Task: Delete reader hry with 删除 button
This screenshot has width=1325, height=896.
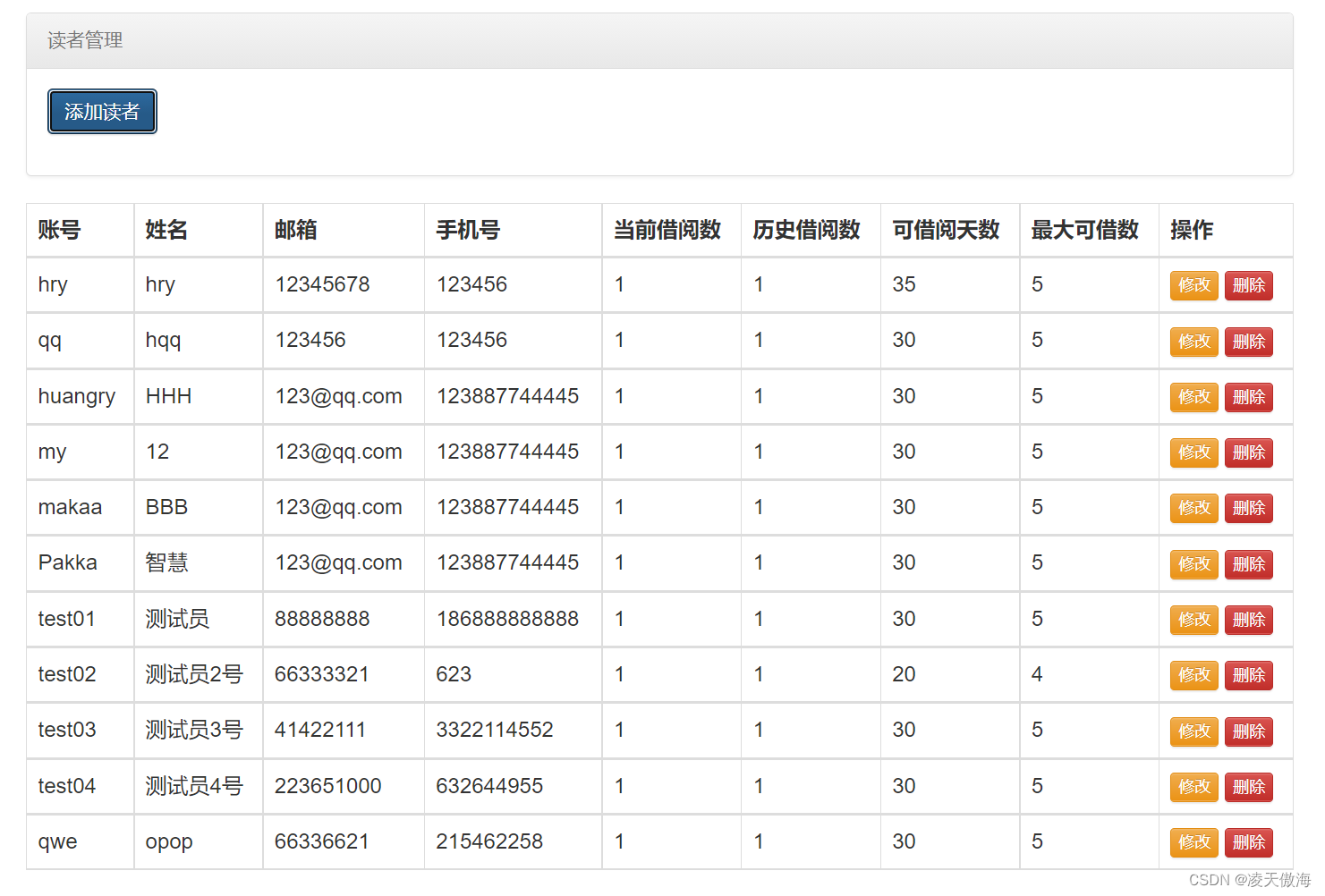Action: (1249, 286)
